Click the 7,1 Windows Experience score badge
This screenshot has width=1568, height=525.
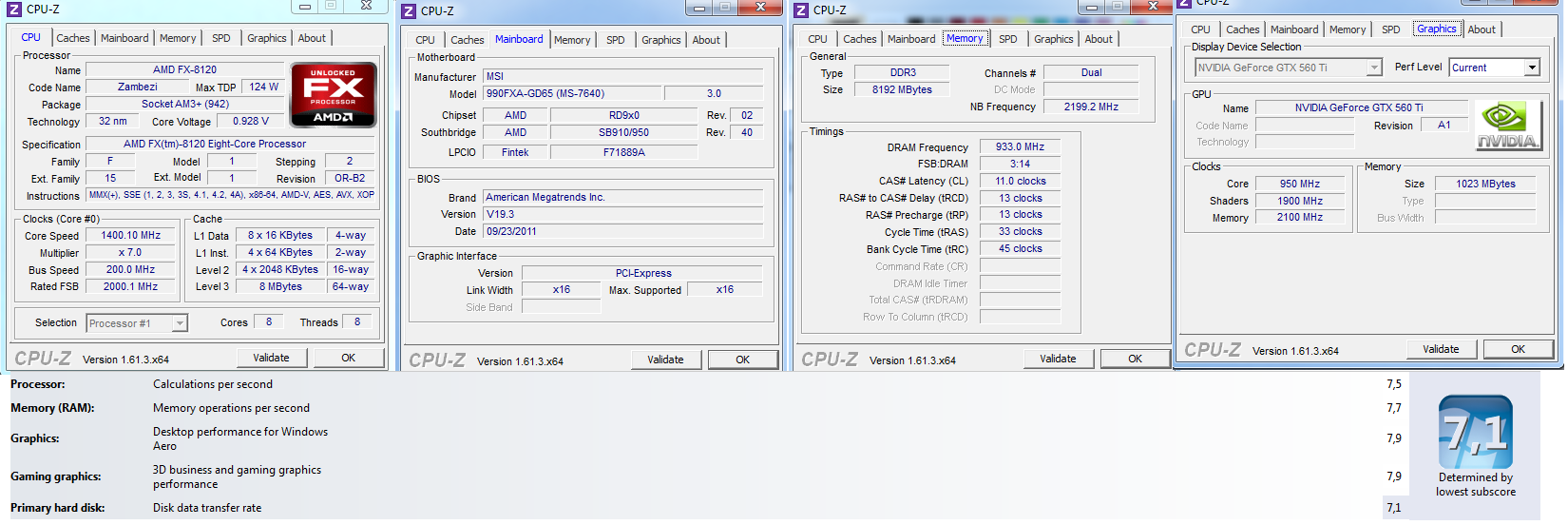coord(1476,432)
